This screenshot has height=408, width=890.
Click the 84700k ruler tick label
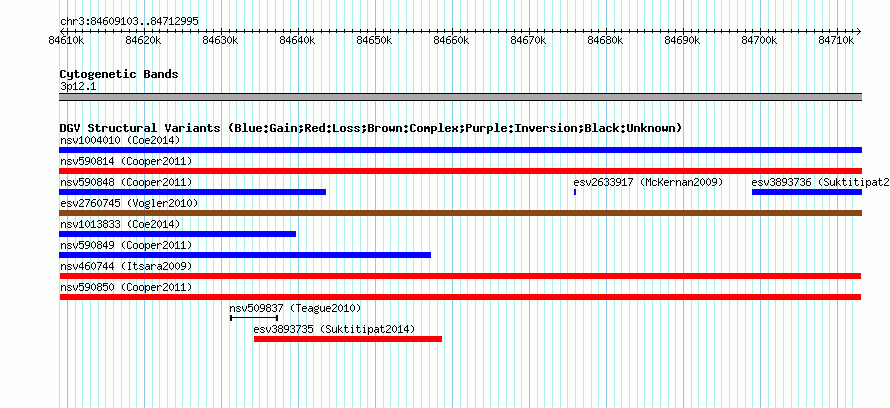(x=760, y=41)
